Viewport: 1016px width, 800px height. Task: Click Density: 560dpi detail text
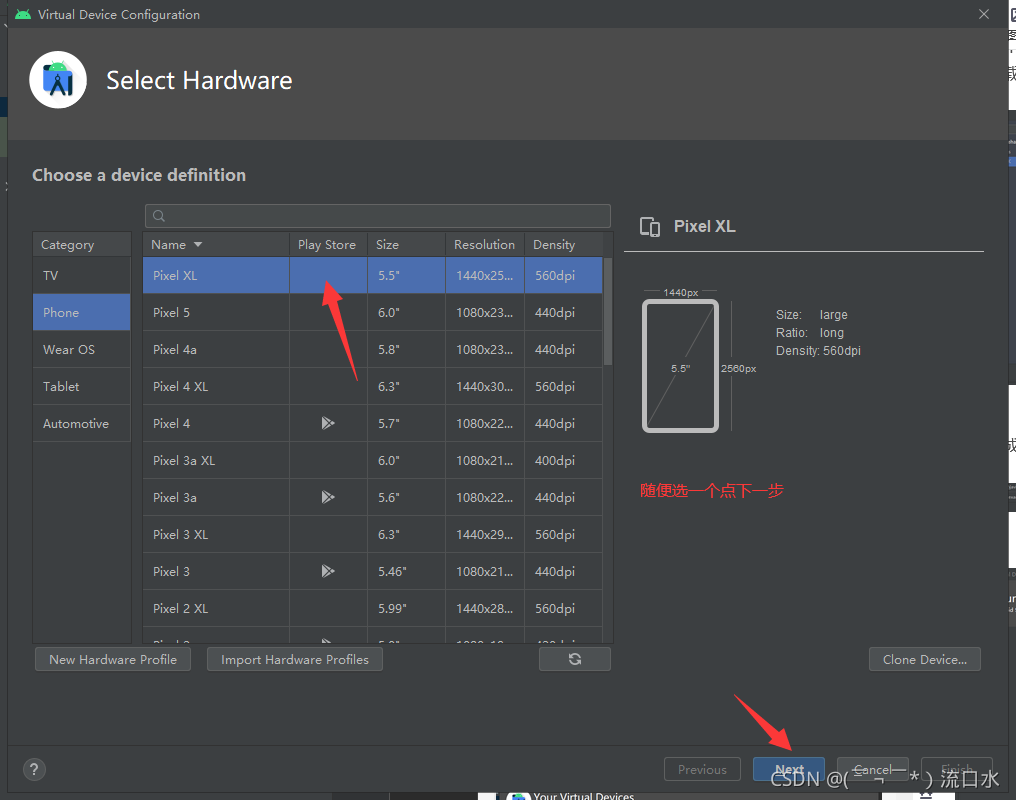click(818, 350)
